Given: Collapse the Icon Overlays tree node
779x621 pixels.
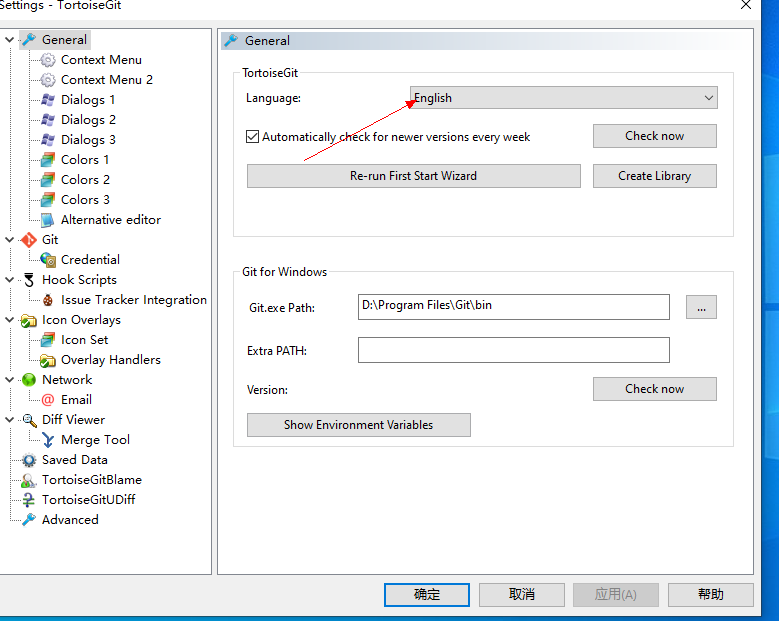Looking at the screenshot, I should point(9,319).
